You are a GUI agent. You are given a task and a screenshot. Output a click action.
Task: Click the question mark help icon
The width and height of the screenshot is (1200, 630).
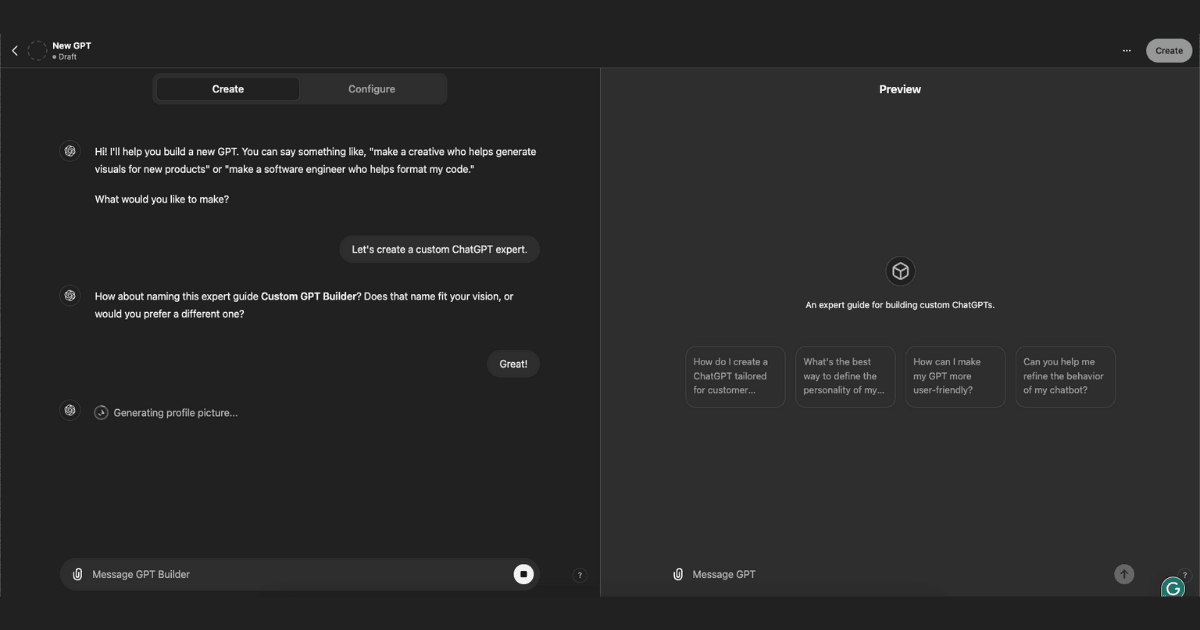point(578,574)
